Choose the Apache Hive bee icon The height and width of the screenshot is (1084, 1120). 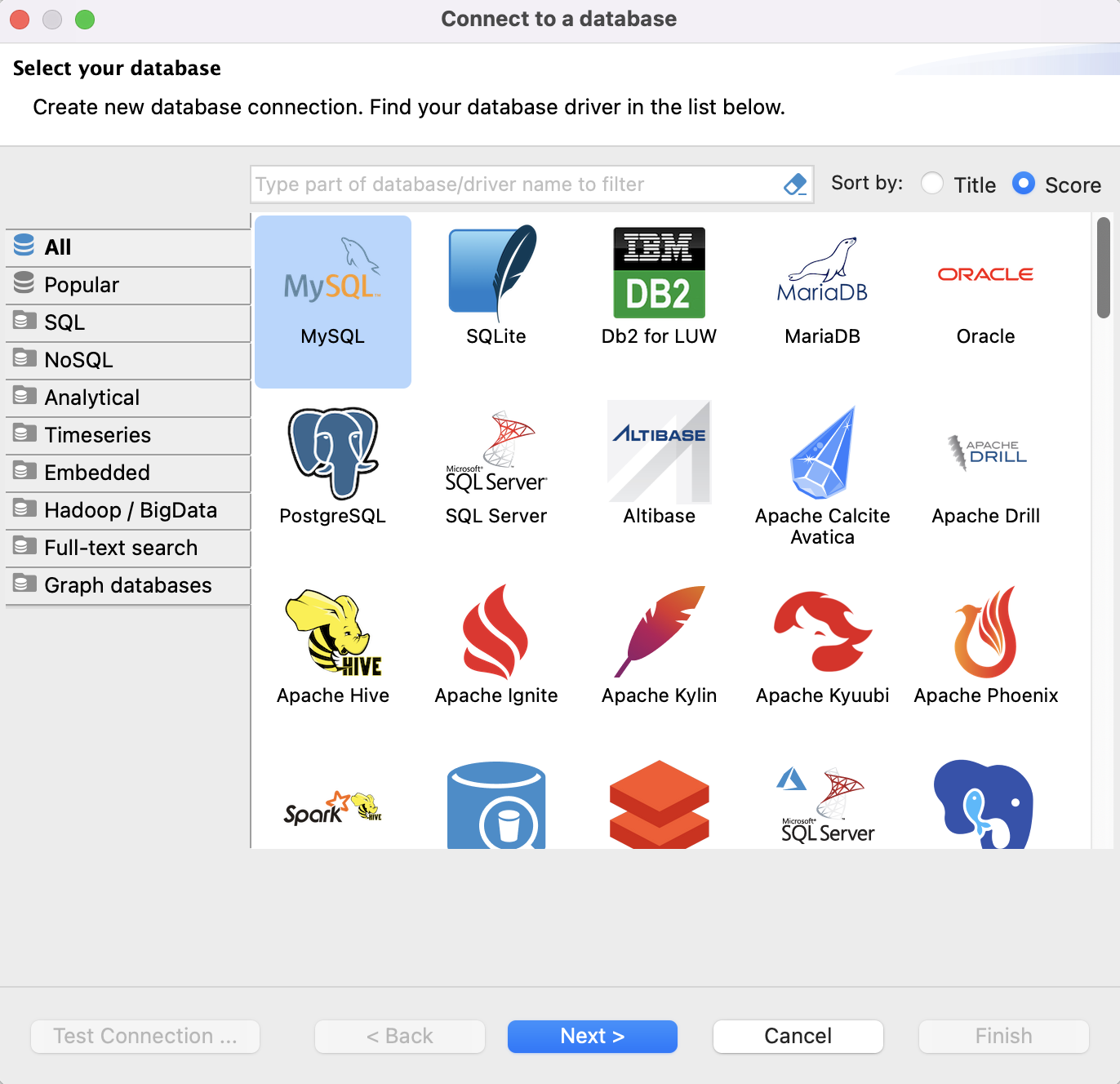[x=332, y=633]
